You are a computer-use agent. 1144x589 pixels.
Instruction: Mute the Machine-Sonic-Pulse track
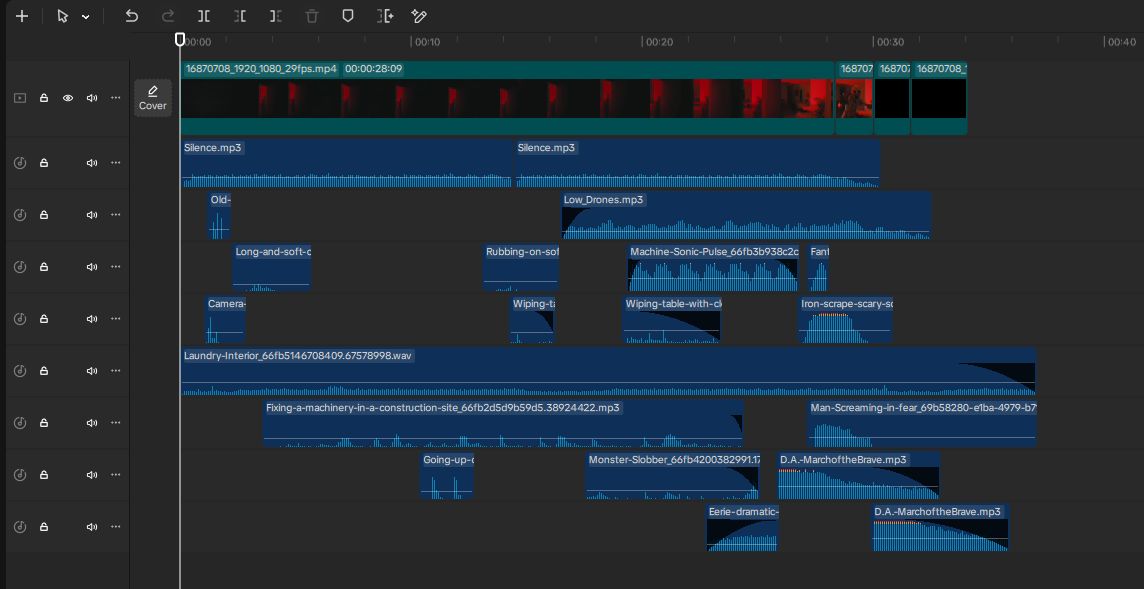tap(92, 266)
